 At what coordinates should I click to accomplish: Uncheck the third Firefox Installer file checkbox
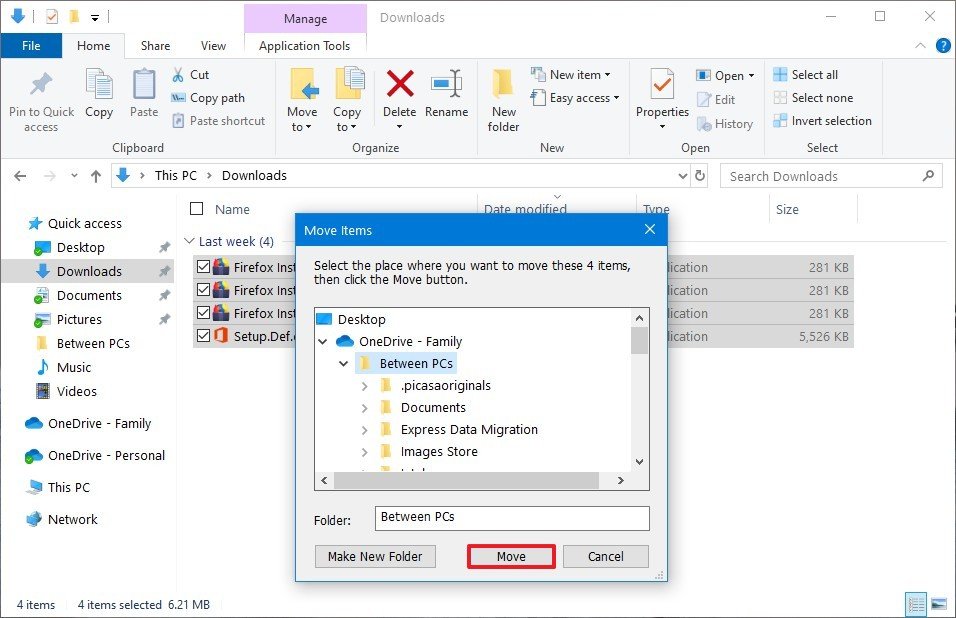click(x=203, y=313)
